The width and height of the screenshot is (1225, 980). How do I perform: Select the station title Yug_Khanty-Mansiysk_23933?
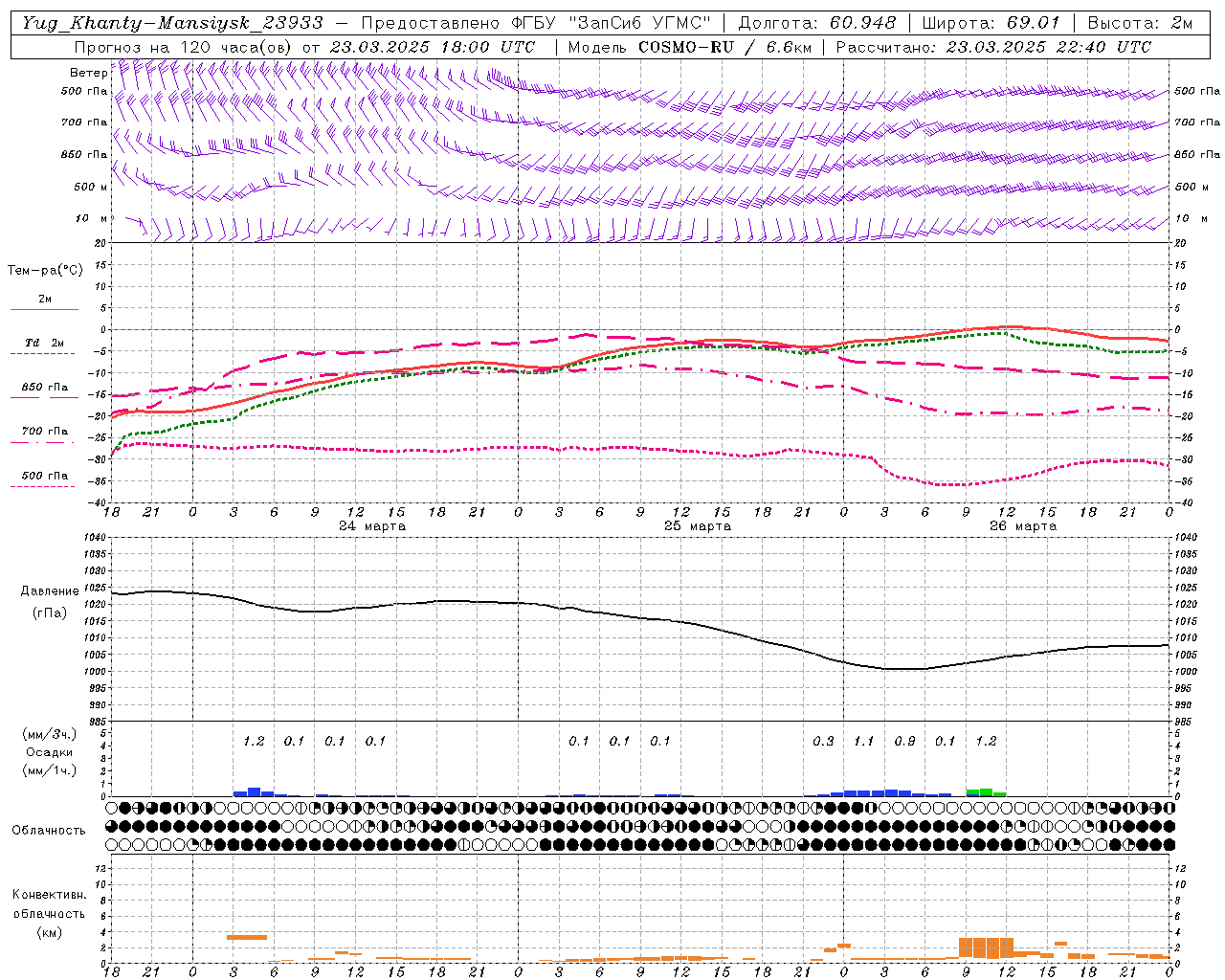coord(172,22)
